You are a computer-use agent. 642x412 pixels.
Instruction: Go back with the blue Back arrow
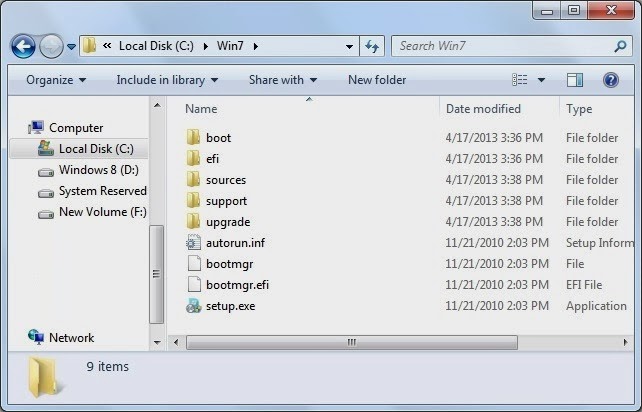[x=23, y=46]
